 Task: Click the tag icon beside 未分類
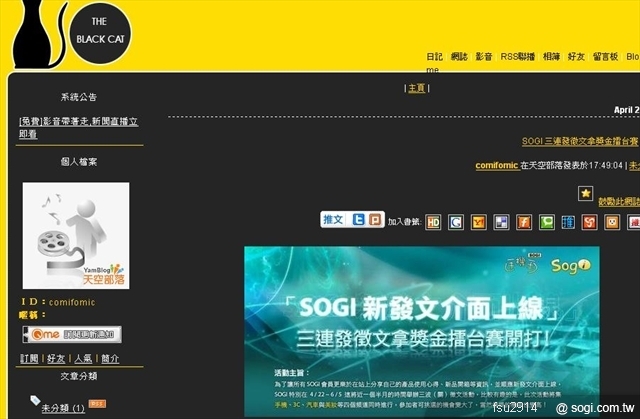click(35, 400)
